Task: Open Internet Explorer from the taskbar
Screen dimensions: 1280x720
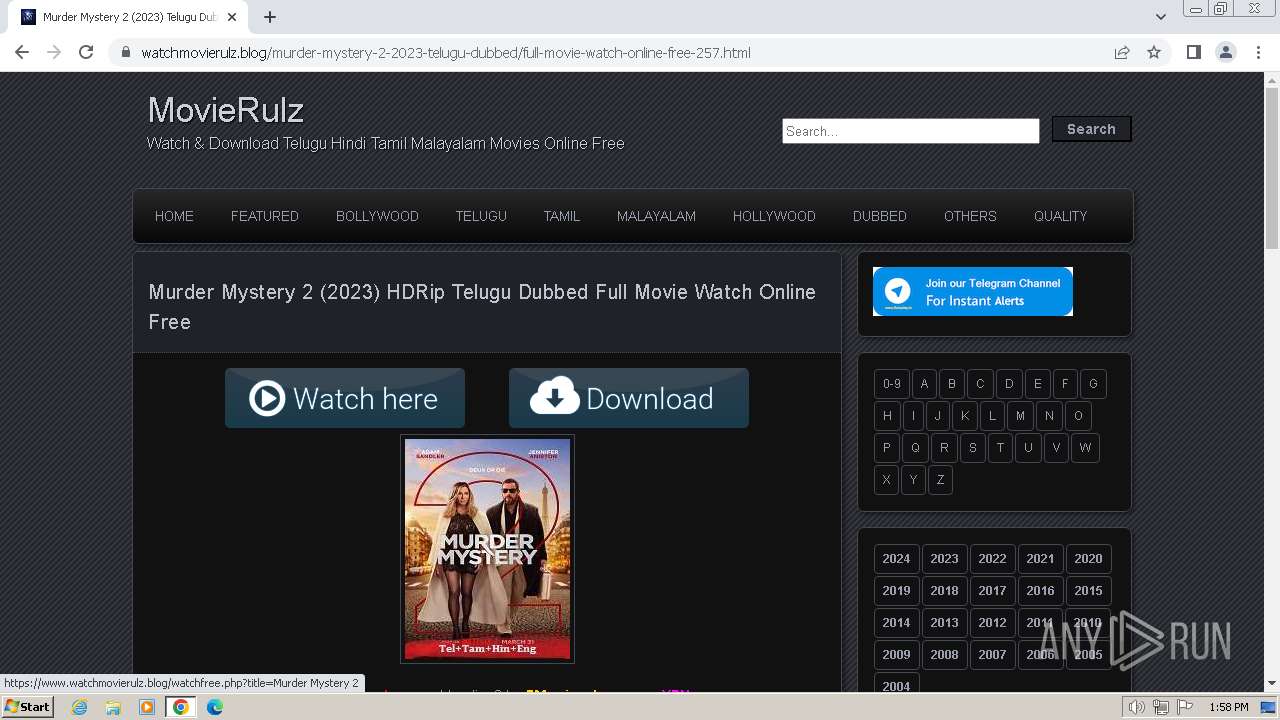Action: (x=80, y=707)
